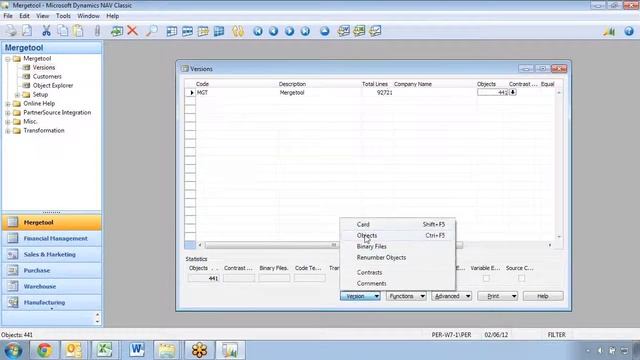Click the Show All toolbar icon
The image size is (640, 360).
219,31
